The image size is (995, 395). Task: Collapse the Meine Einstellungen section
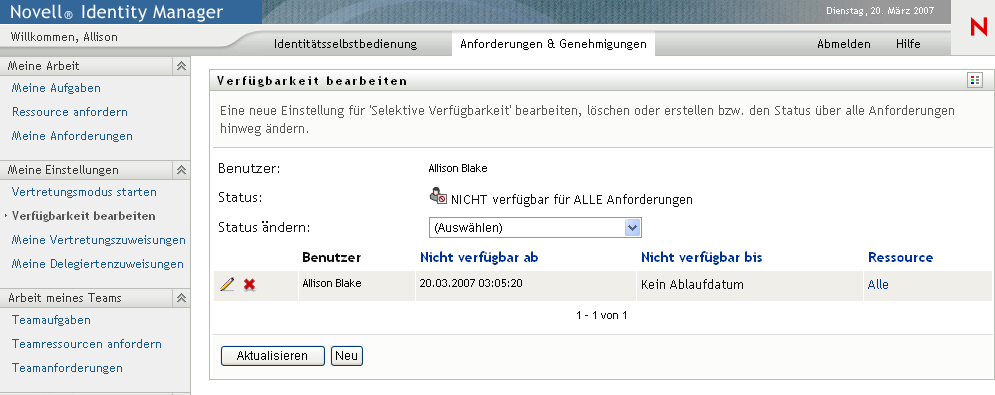181,170
